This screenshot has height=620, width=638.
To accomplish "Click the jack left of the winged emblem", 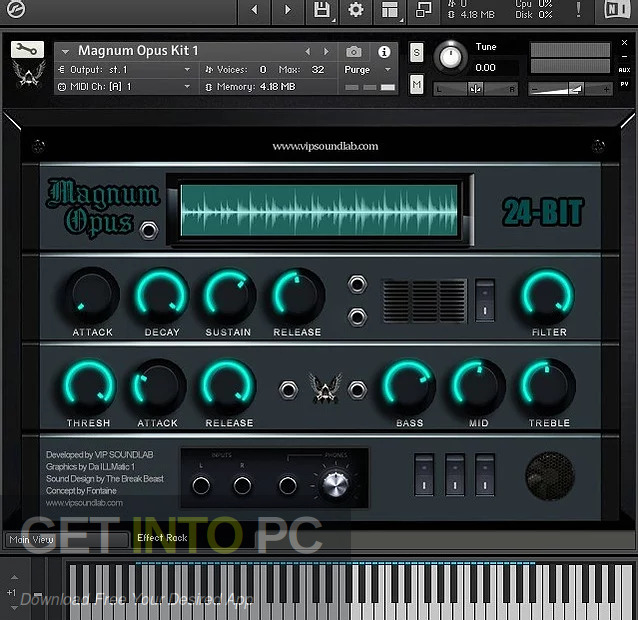I will (288, 390).
